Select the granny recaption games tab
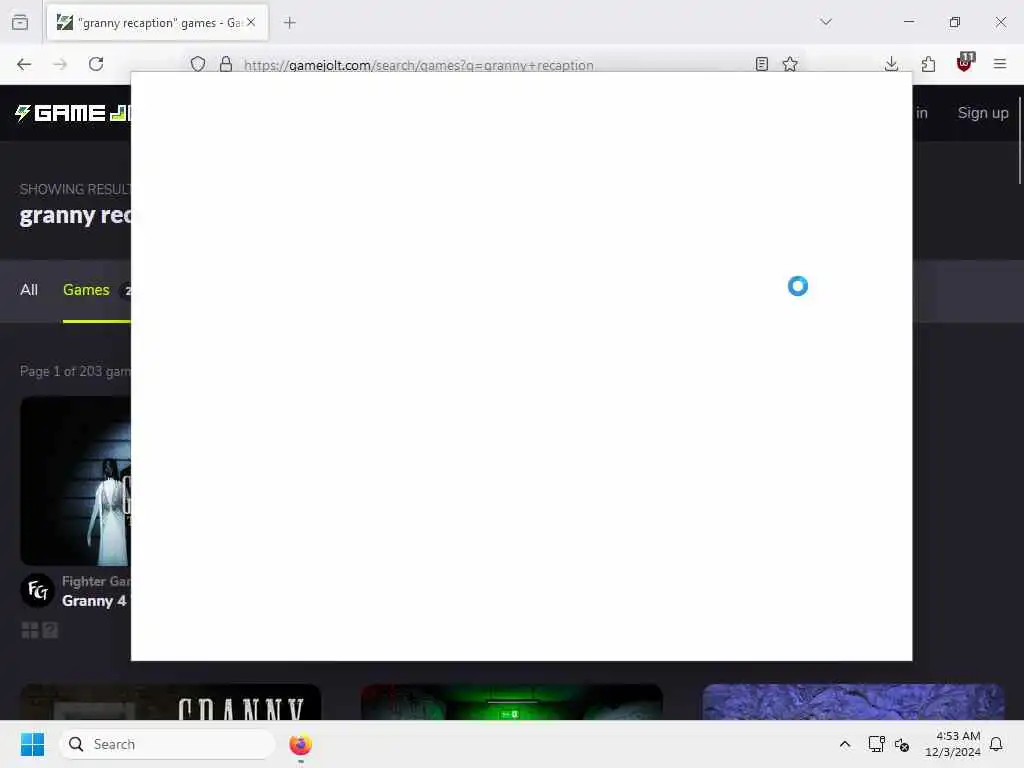 (157, 23)
